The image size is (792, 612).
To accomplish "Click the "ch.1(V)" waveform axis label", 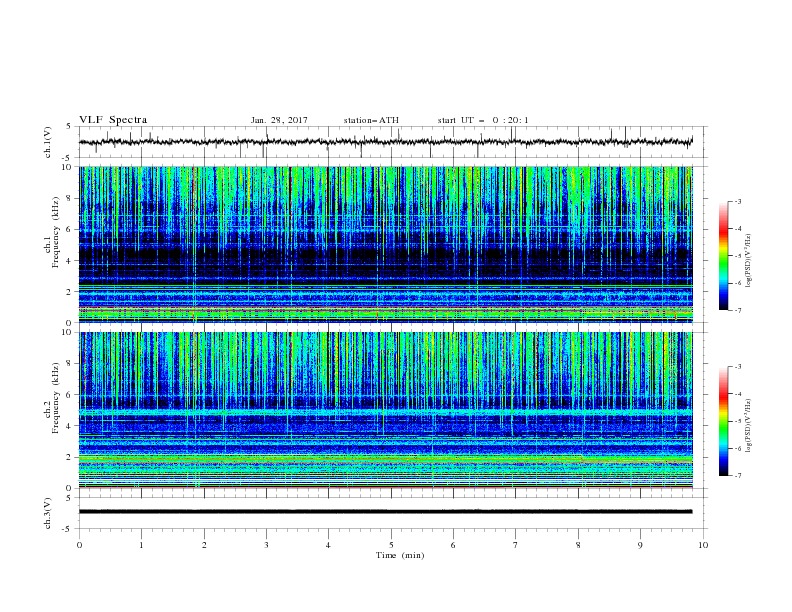I will pyautogui.click(x=48, y=142).
